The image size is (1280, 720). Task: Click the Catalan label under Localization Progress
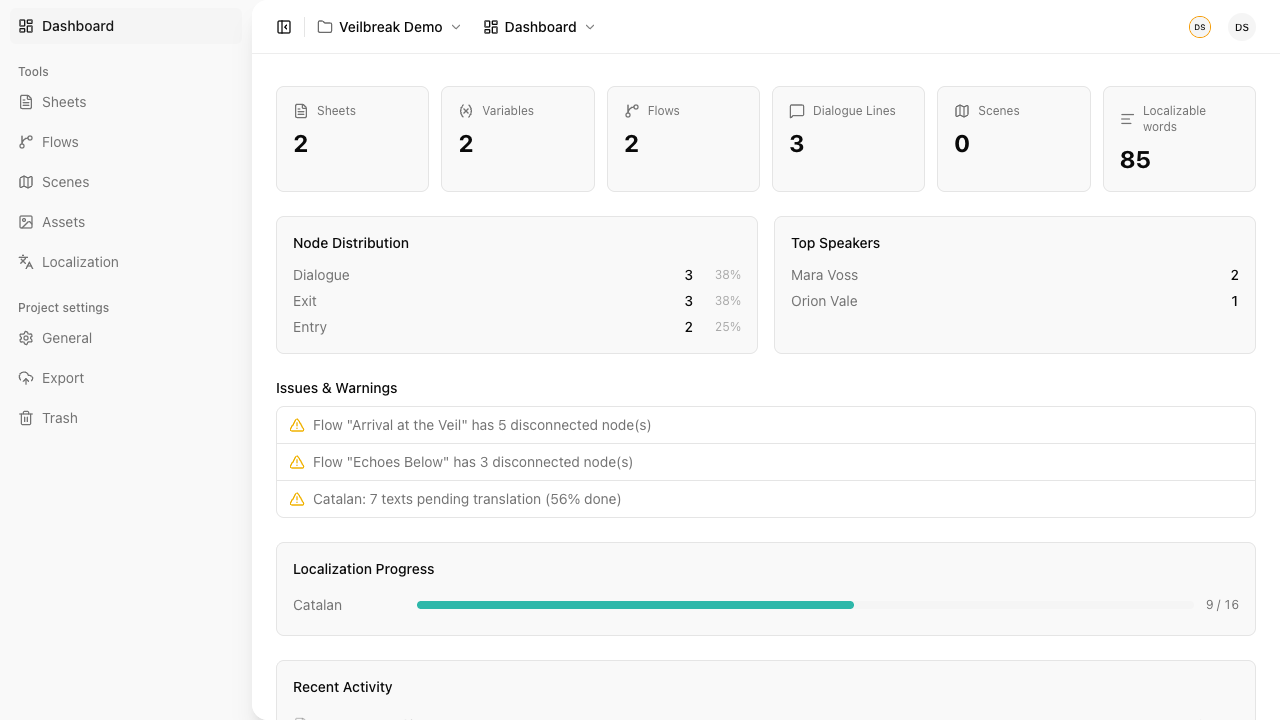[317, 605]
